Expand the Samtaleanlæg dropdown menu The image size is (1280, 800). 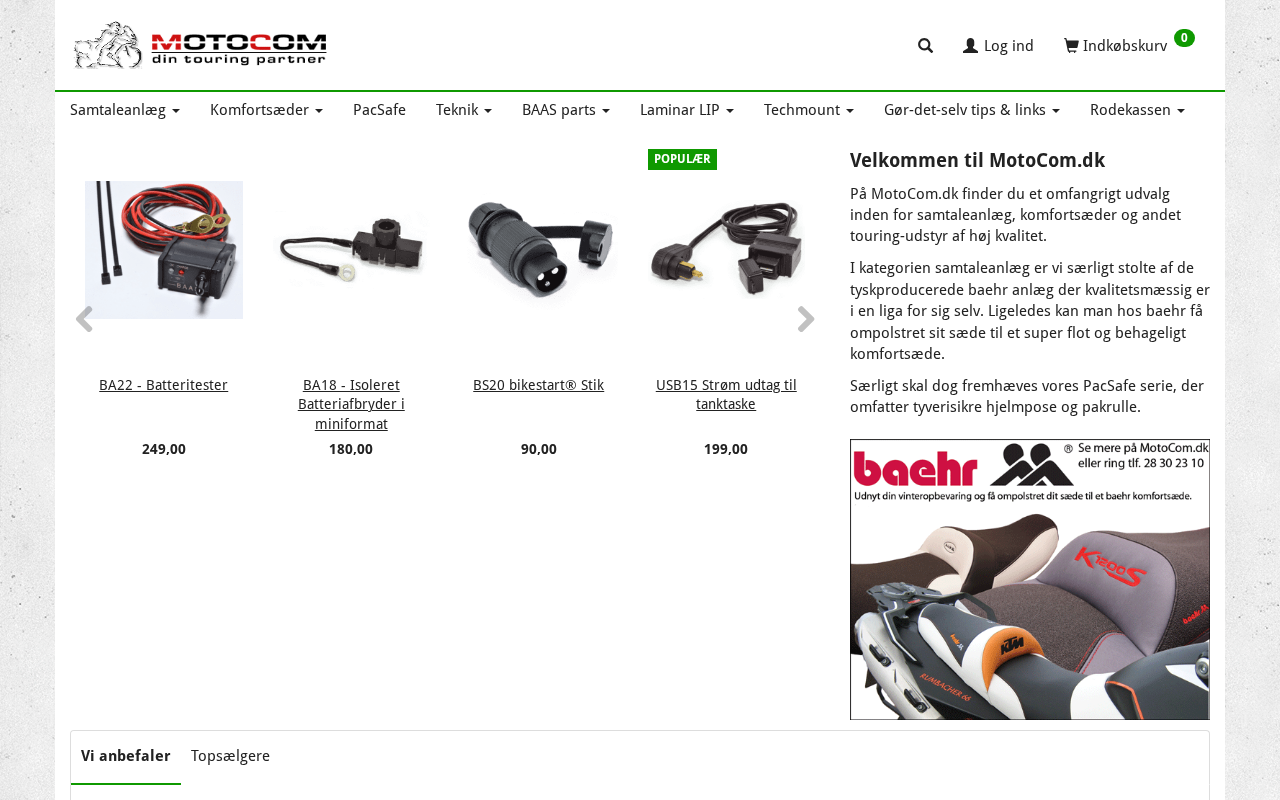tap(125, 110)
